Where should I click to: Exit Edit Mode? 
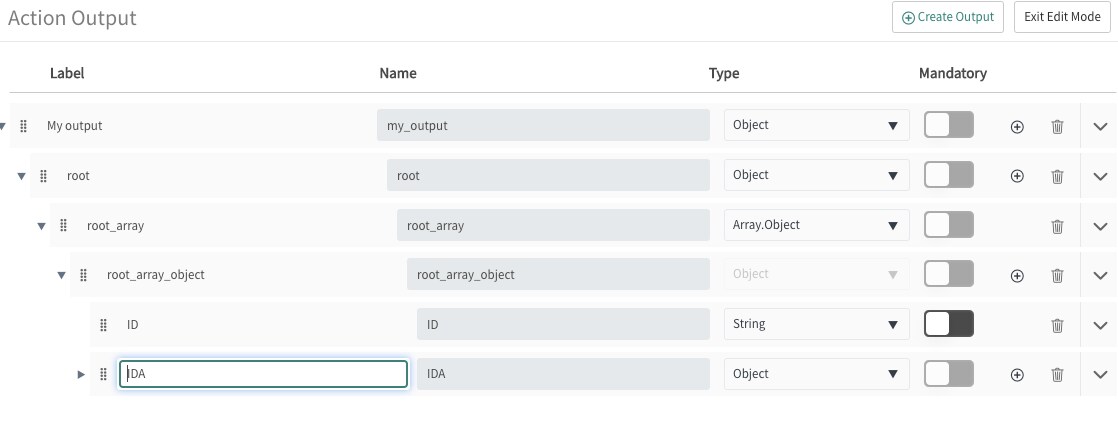pos(1062,17)
